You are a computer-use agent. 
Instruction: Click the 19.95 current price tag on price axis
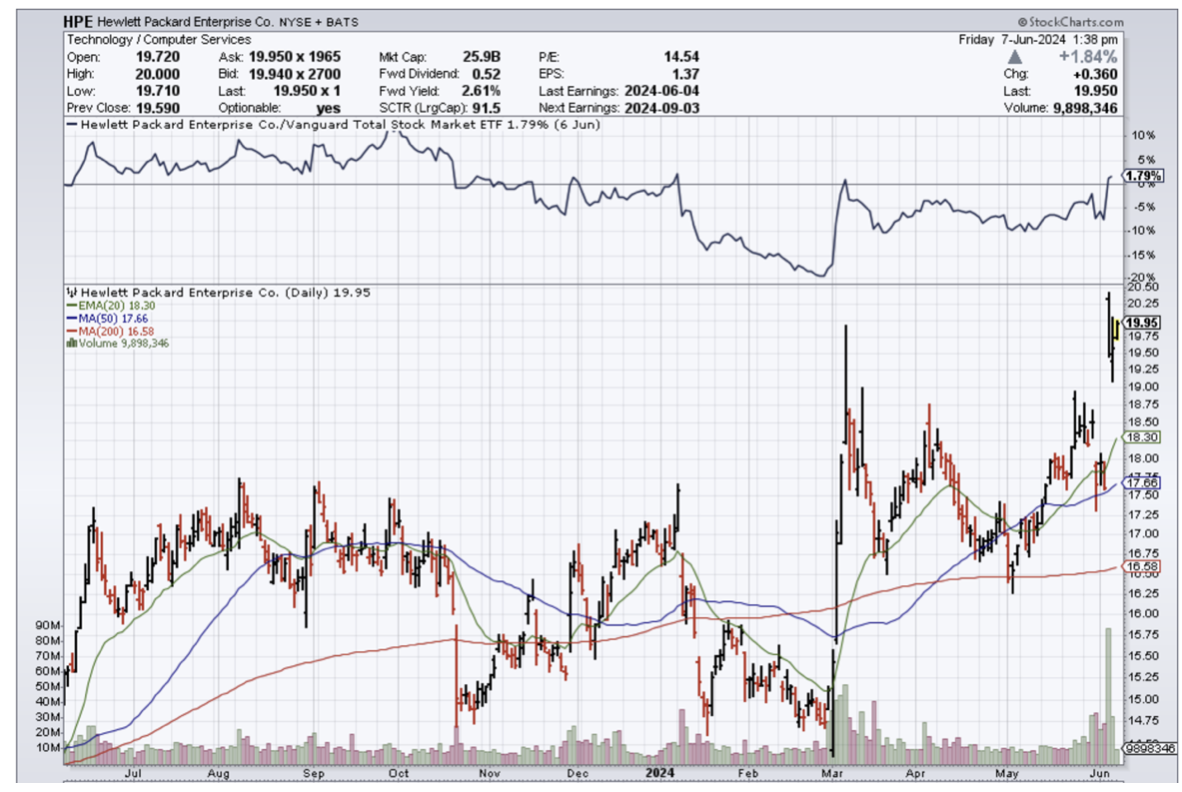point(1141,323)
